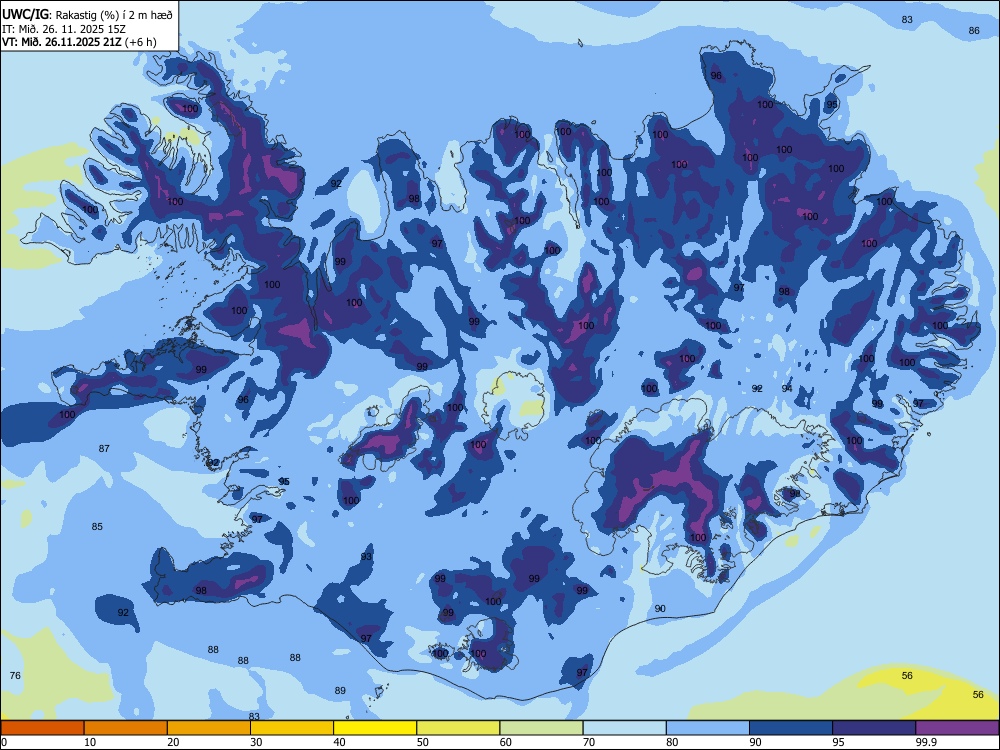The height and width of the screenshot is (750, 1000).
Task: Click the initial time line 'IT: Mið. 26. 11. 2025 15Z'
Action: pos(64,29)
